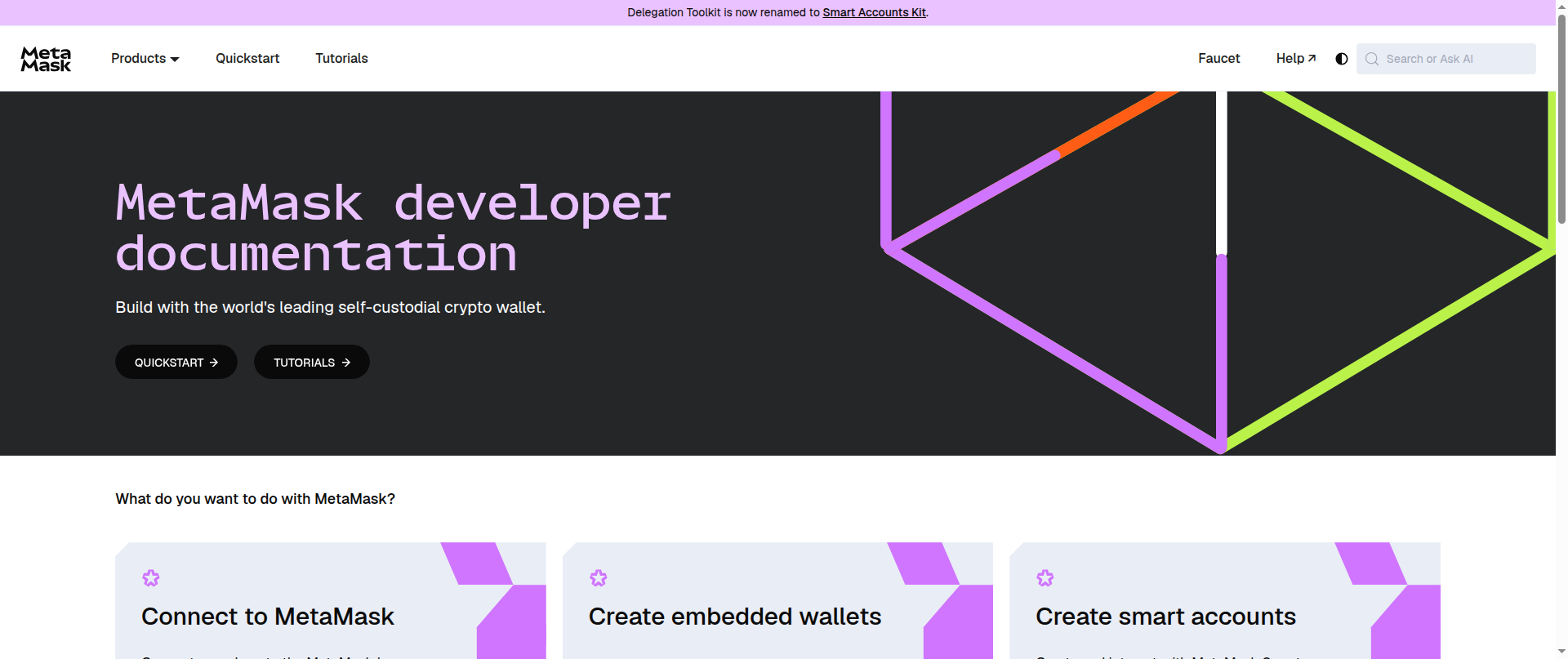Viewport: 1568px width, 659px height.
Task: Click the scrollbar up arrow
Action: (x=1561, y=6)
